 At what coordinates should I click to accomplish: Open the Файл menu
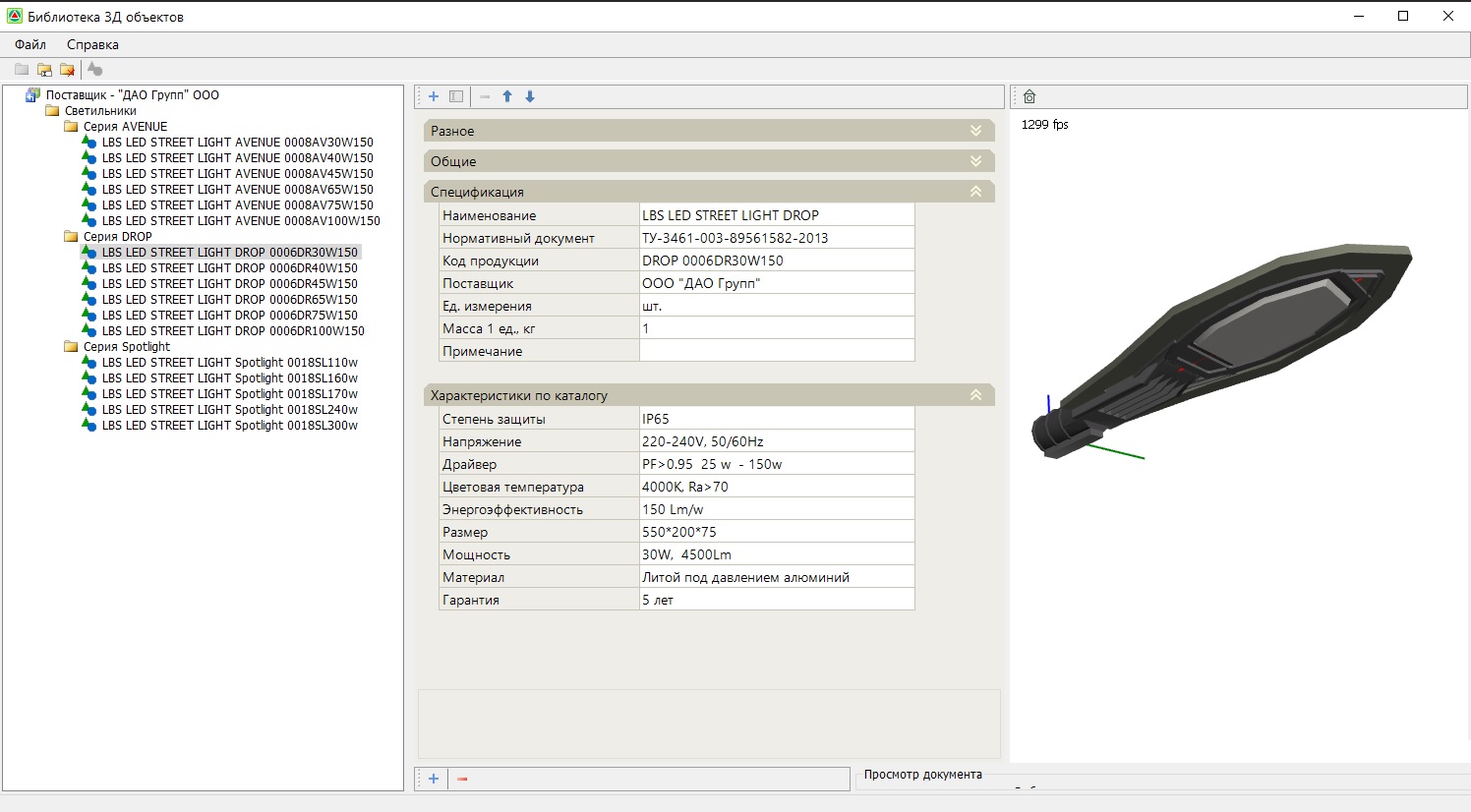[x=30, y=44]
